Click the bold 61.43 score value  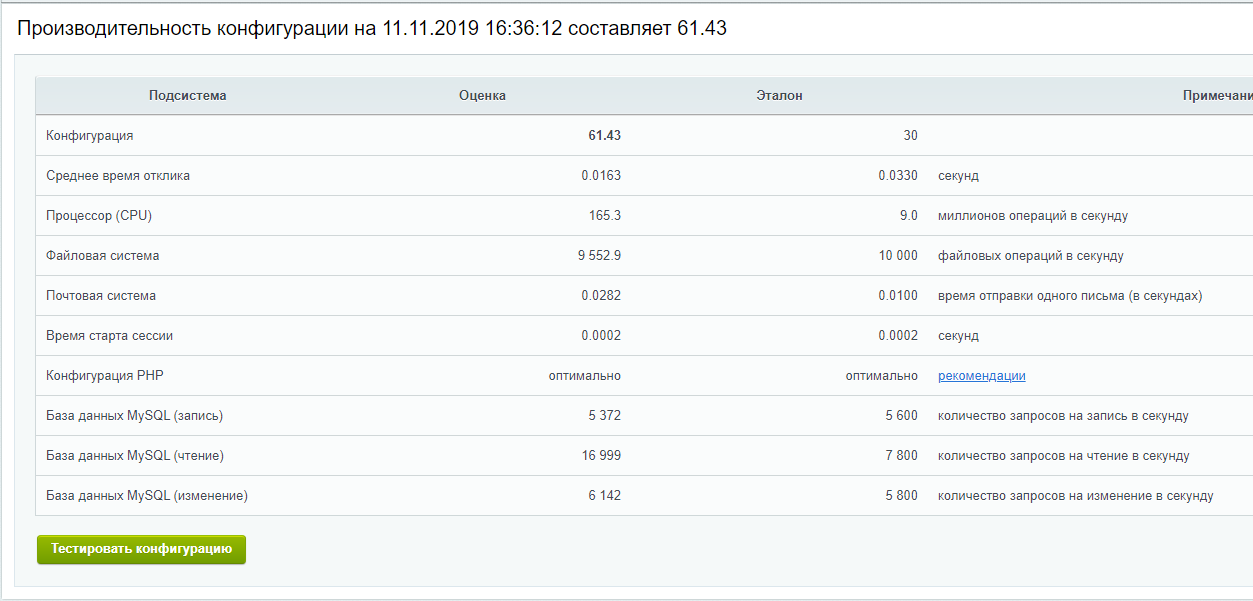(x=604, y=136)
